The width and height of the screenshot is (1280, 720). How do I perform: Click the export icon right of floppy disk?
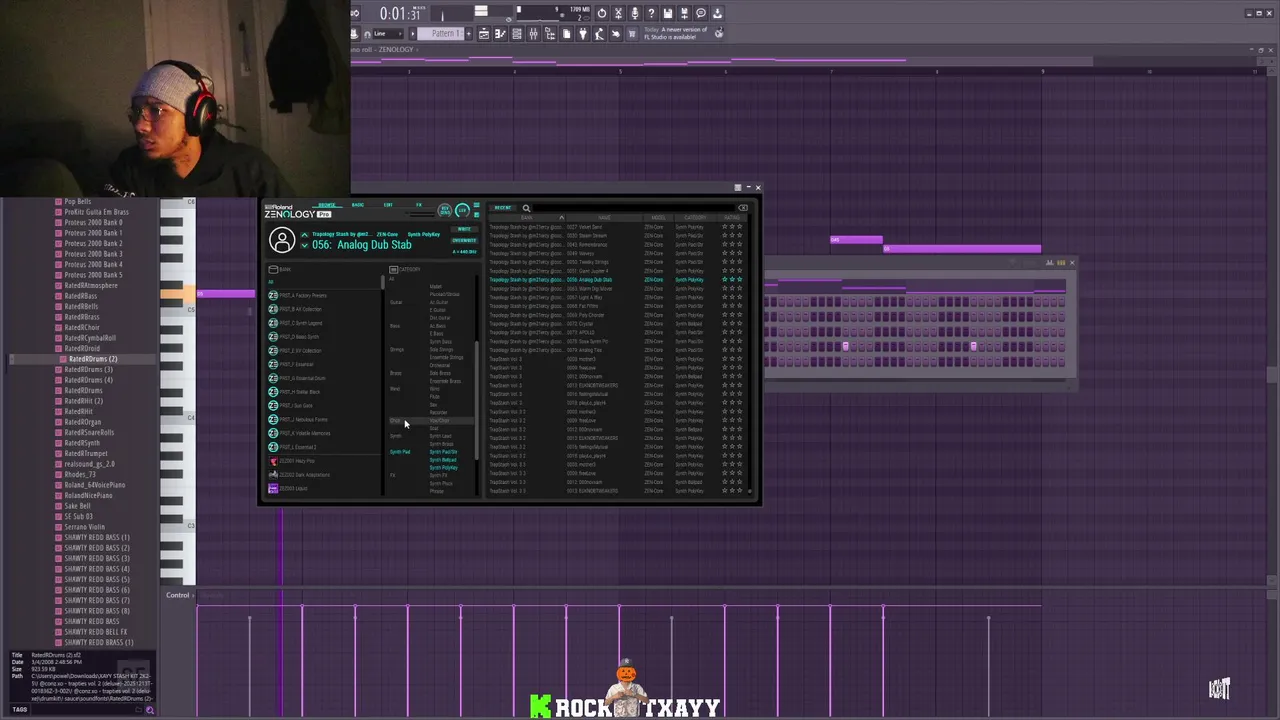point(685,13)
